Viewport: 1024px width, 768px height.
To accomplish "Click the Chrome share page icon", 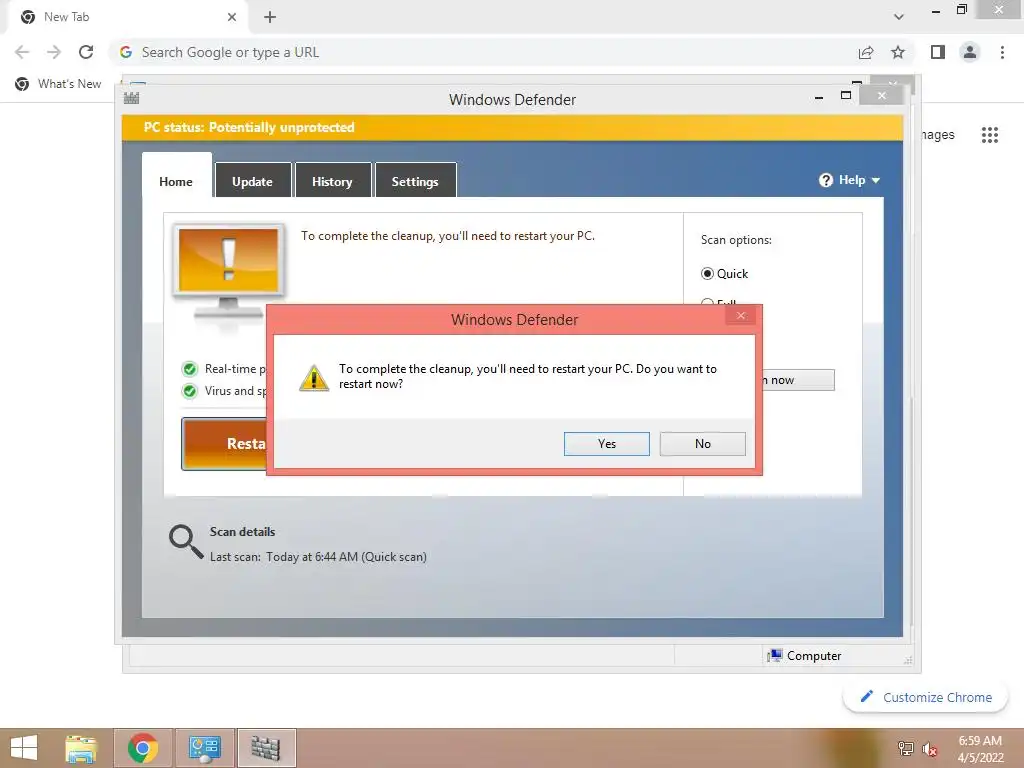I will coord(866,52).
